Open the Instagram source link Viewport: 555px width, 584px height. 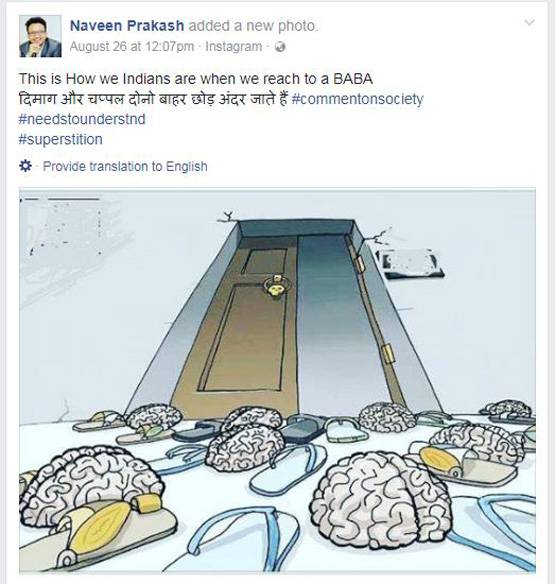tap(234, 47)
